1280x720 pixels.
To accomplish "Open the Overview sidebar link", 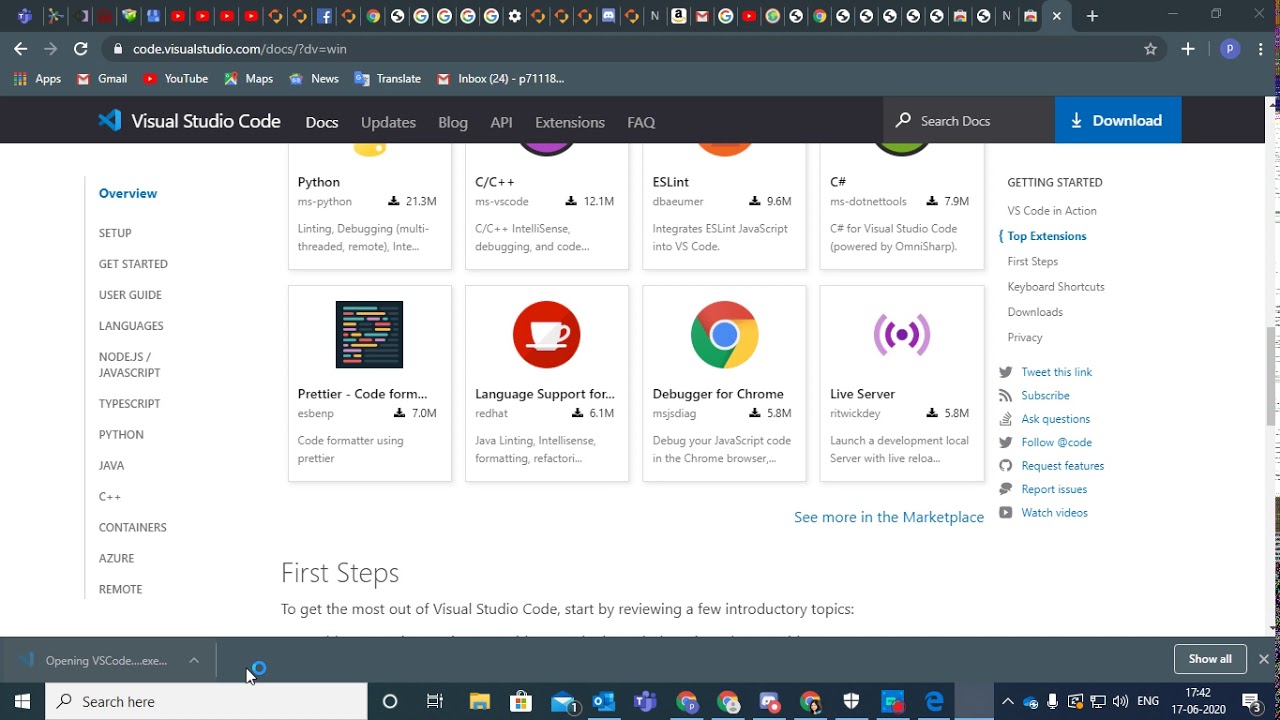I will tap(128, 193).
